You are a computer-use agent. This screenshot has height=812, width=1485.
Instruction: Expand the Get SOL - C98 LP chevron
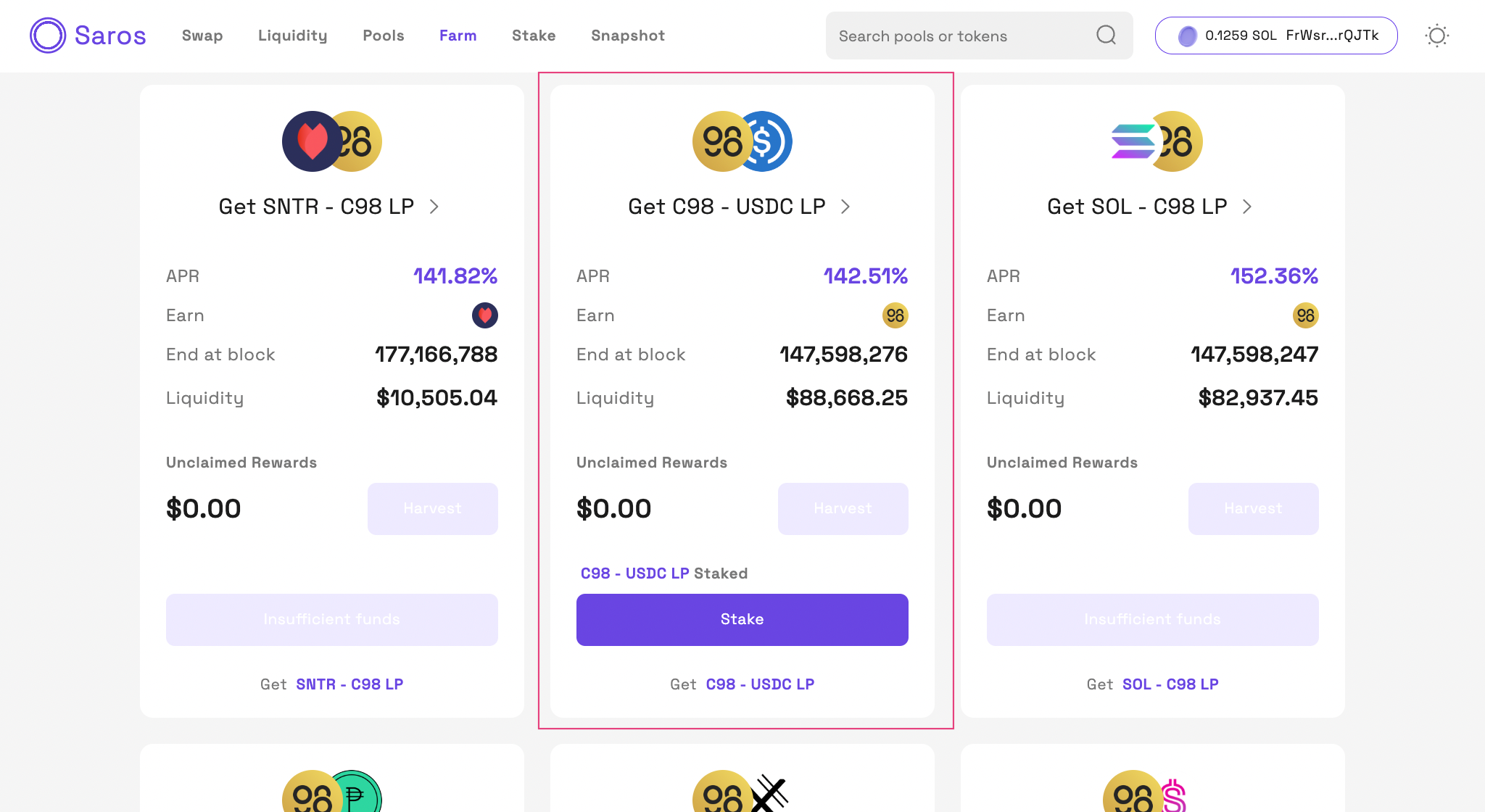(x=1247, y=207)
